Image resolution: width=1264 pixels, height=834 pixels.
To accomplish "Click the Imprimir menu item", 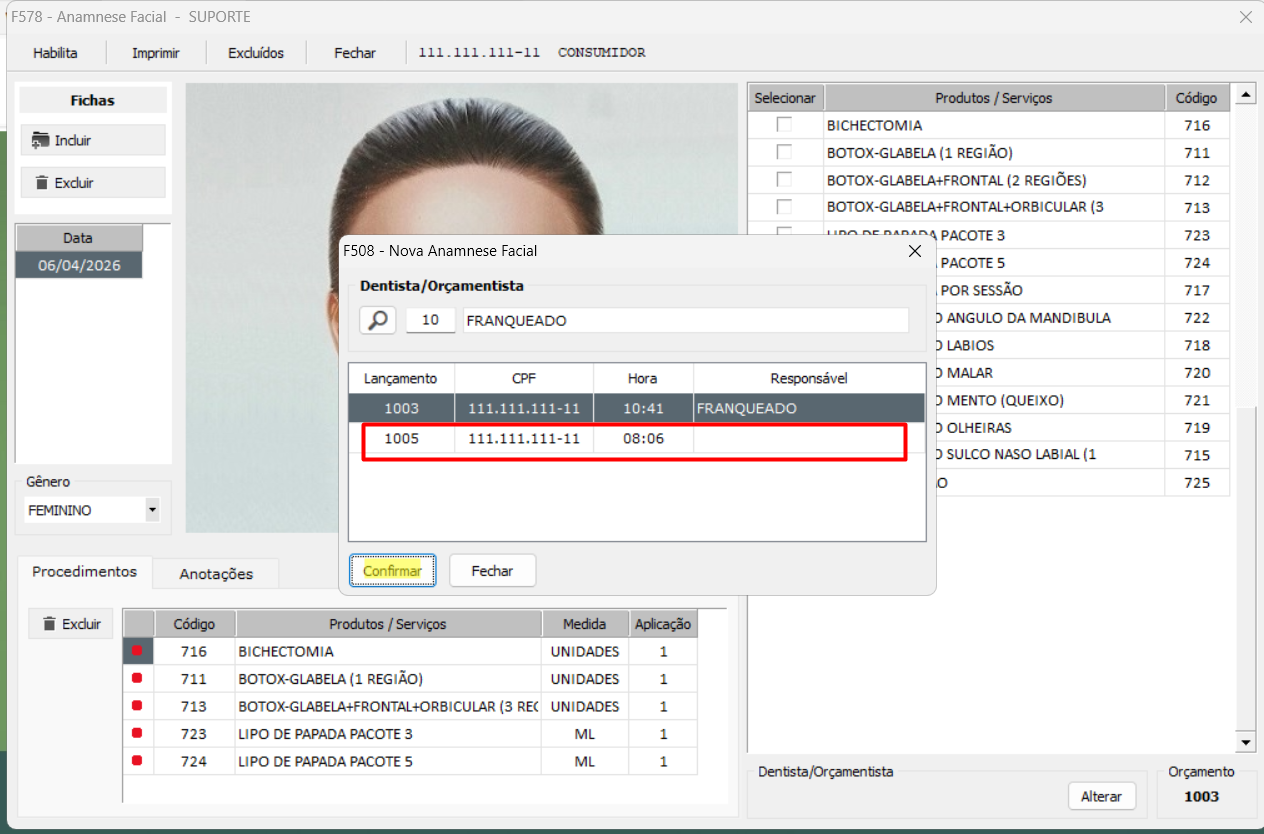I will [x=156, y=53].
